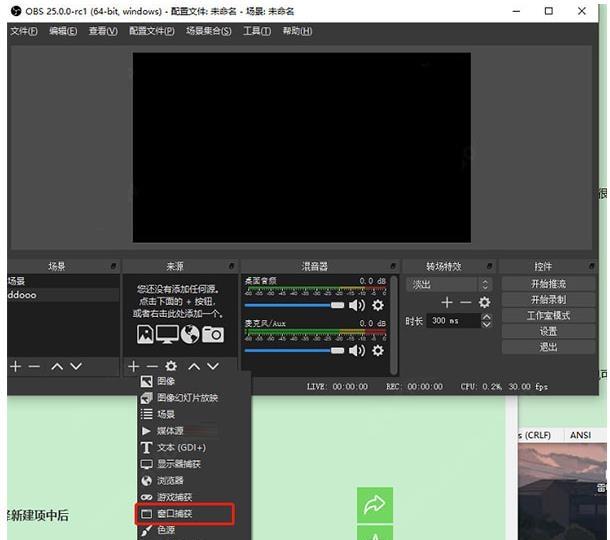Mute the 桌面音频 speaker icon
This screenshot has width=610, height=540.
click(357, 305)
